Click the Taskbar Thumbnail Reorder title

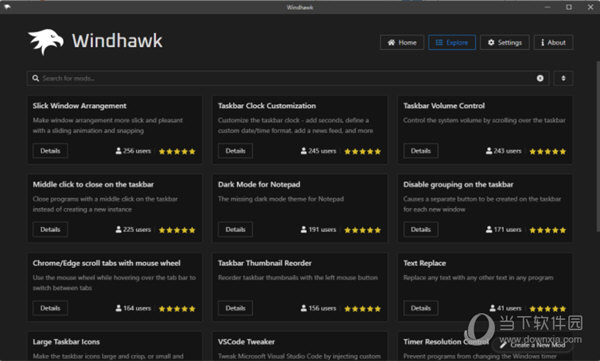click(x=264, y=263)
